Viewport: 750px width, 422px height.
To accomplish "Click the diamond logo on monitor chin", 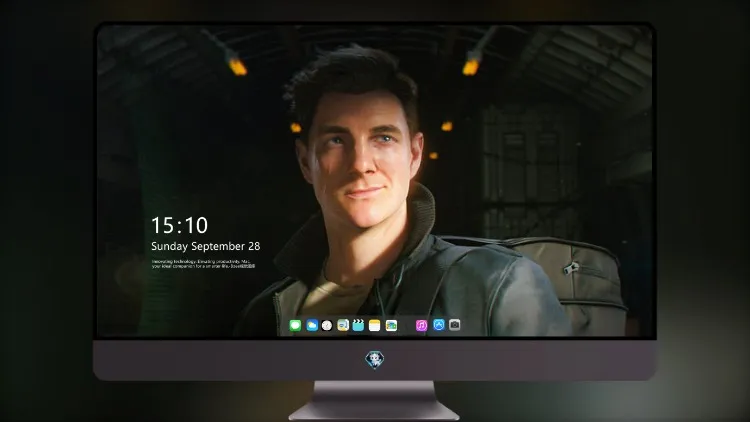I will [x=375, y=360].
